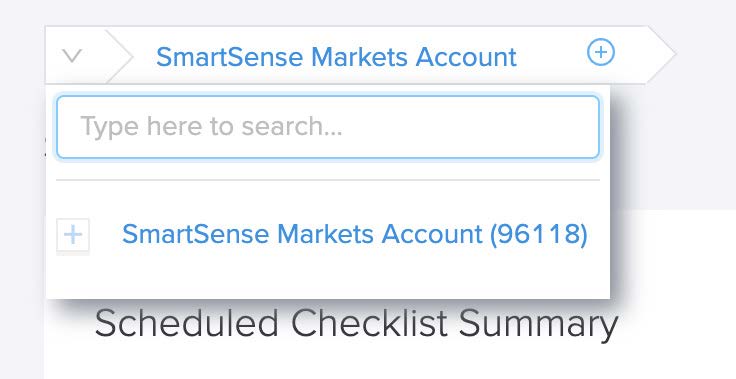Toggle the breadcrumb dropdown arrow
736x379 pixels.
(x=72, y=55)
